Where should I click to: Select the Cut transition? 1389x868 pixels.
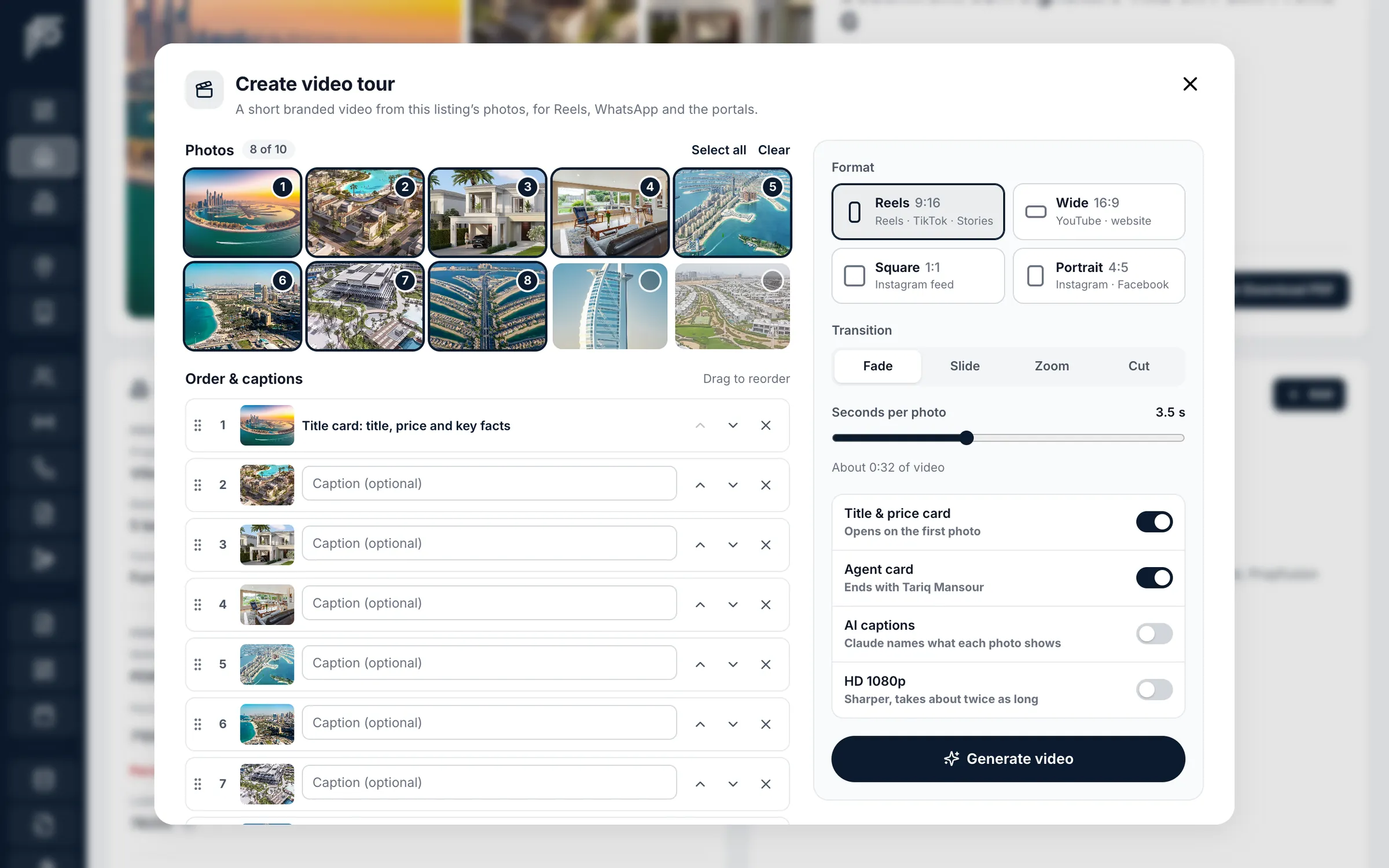point(1138,366)
